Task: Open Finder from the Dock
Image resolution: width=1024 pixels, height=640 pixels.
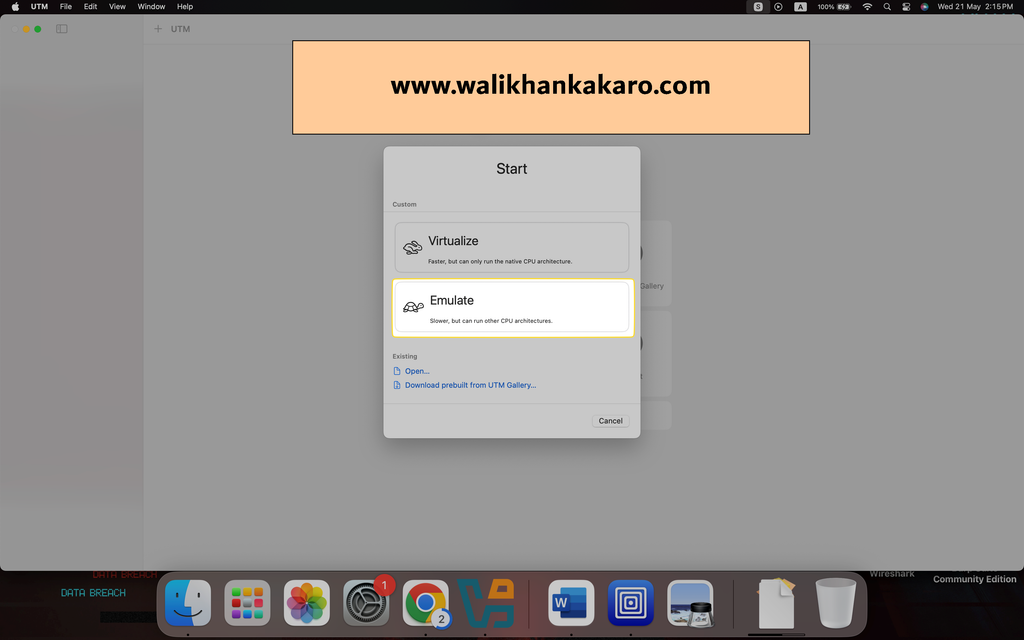Action: (188, 603)
